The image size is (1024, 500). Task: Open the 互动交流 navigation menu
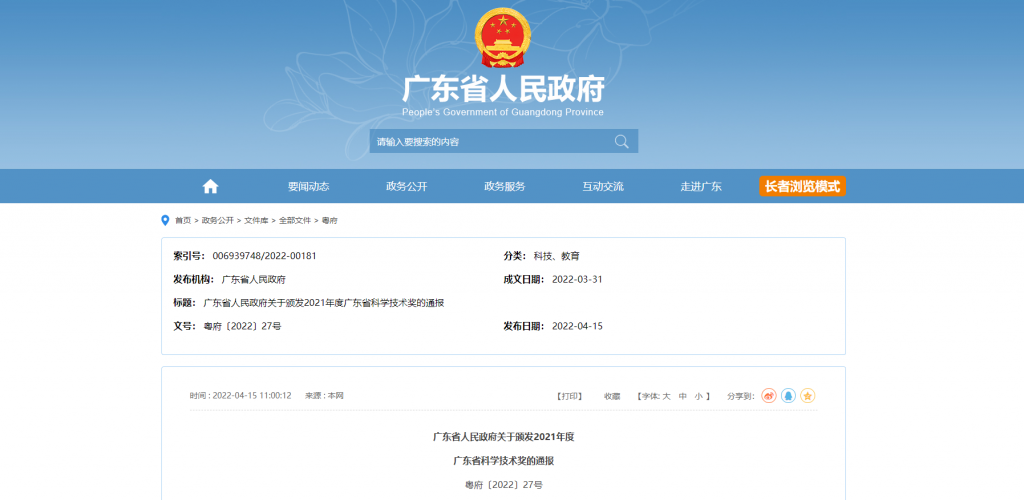603,186
